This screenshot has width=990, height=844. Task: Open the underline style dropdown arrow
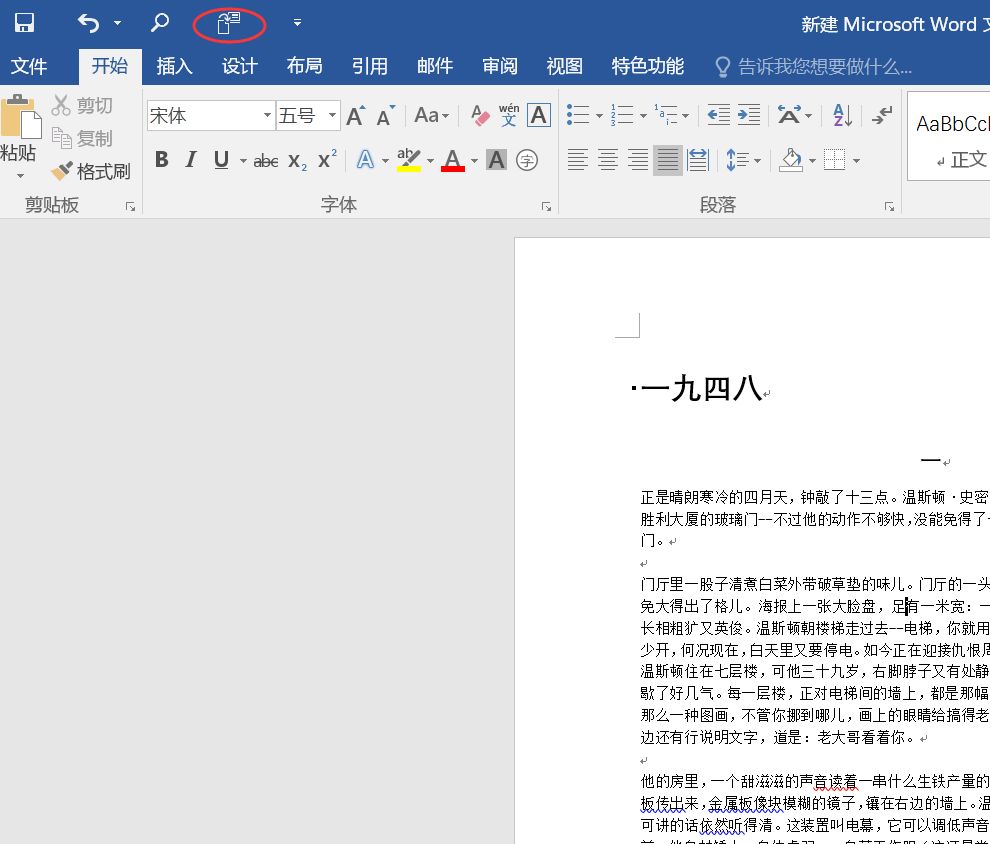(243, 161)
